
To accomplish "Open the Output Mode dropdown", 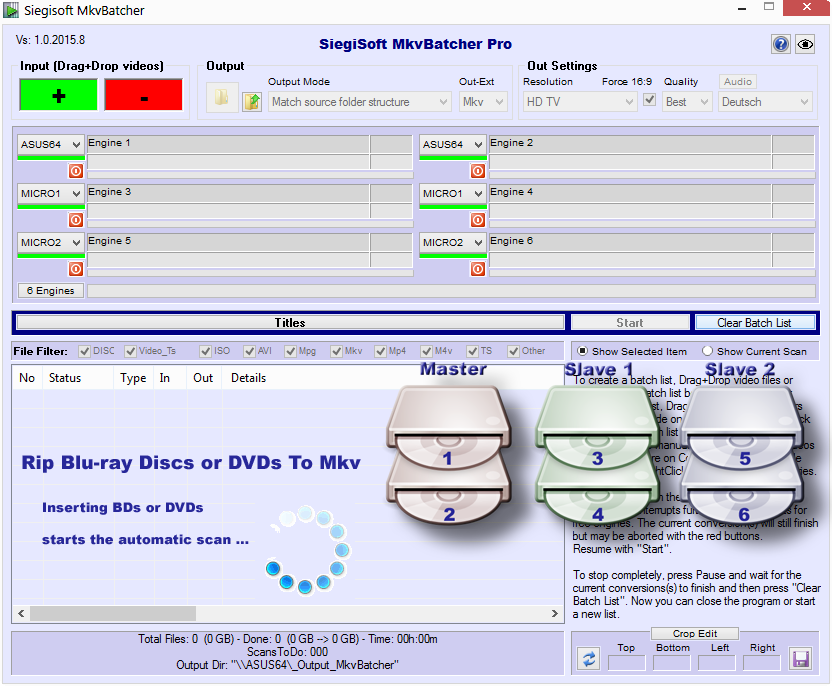I will [360, 102].
